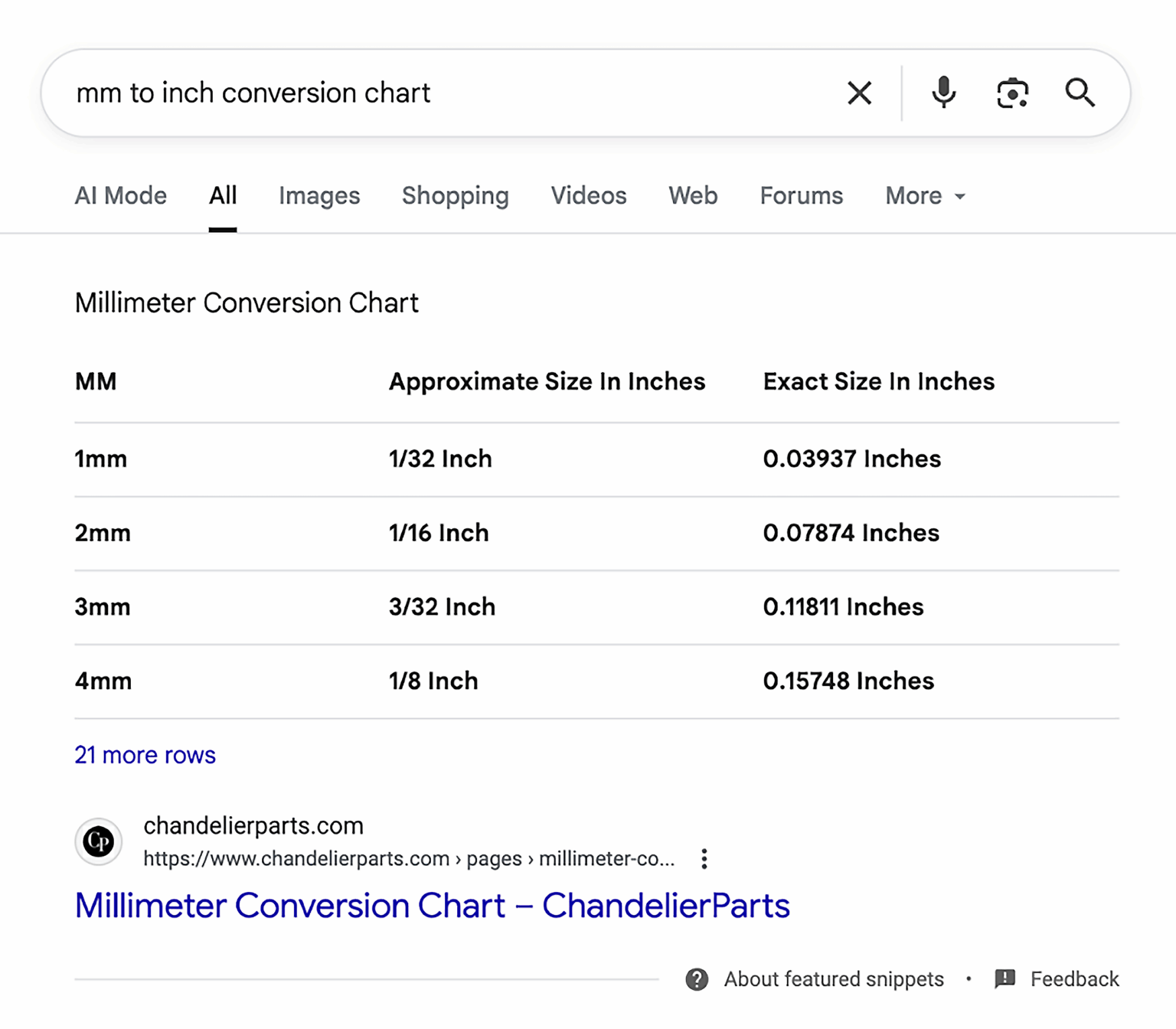Open the three-dot menu beside the result URL
Viewport: 1176px width, 1029px height.
pyautogui.click(x=704, y=859)
